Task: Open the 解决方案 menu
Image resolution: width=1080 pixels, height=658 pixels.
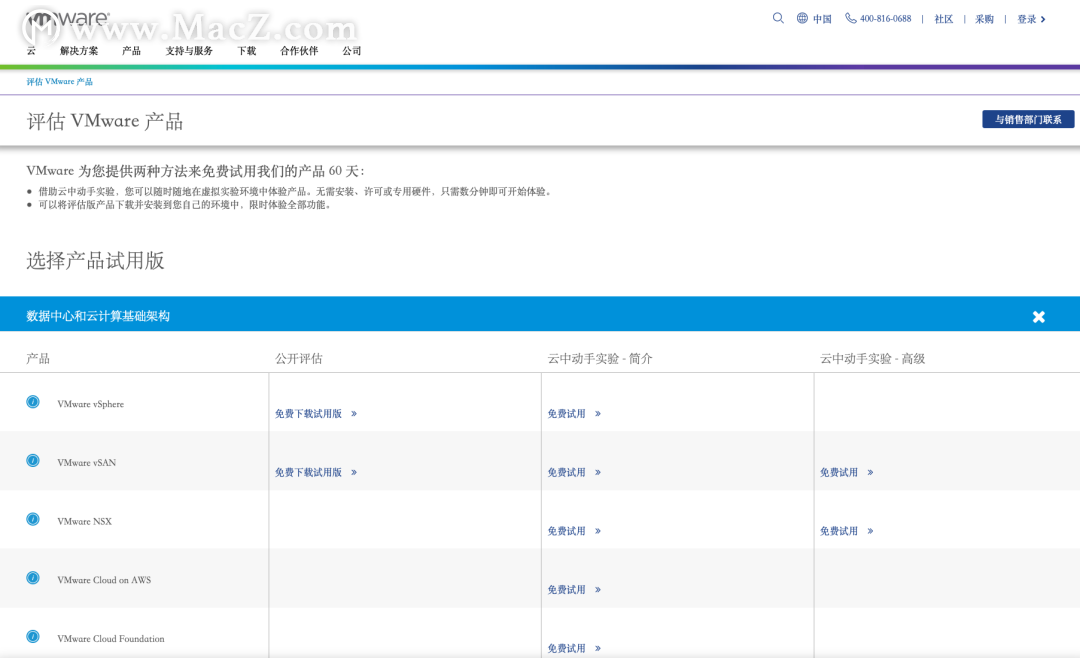Action: (x=79, y=51)
